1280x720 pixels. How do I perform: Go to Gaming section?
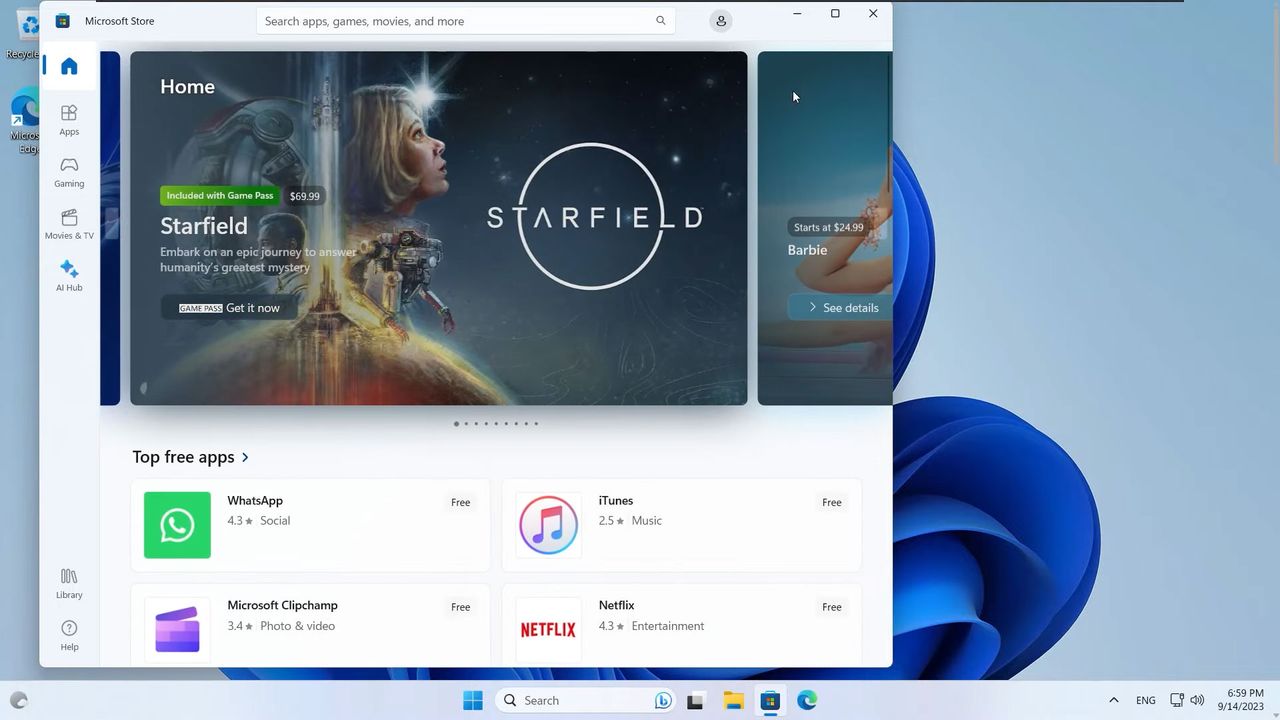coord(69,172)
